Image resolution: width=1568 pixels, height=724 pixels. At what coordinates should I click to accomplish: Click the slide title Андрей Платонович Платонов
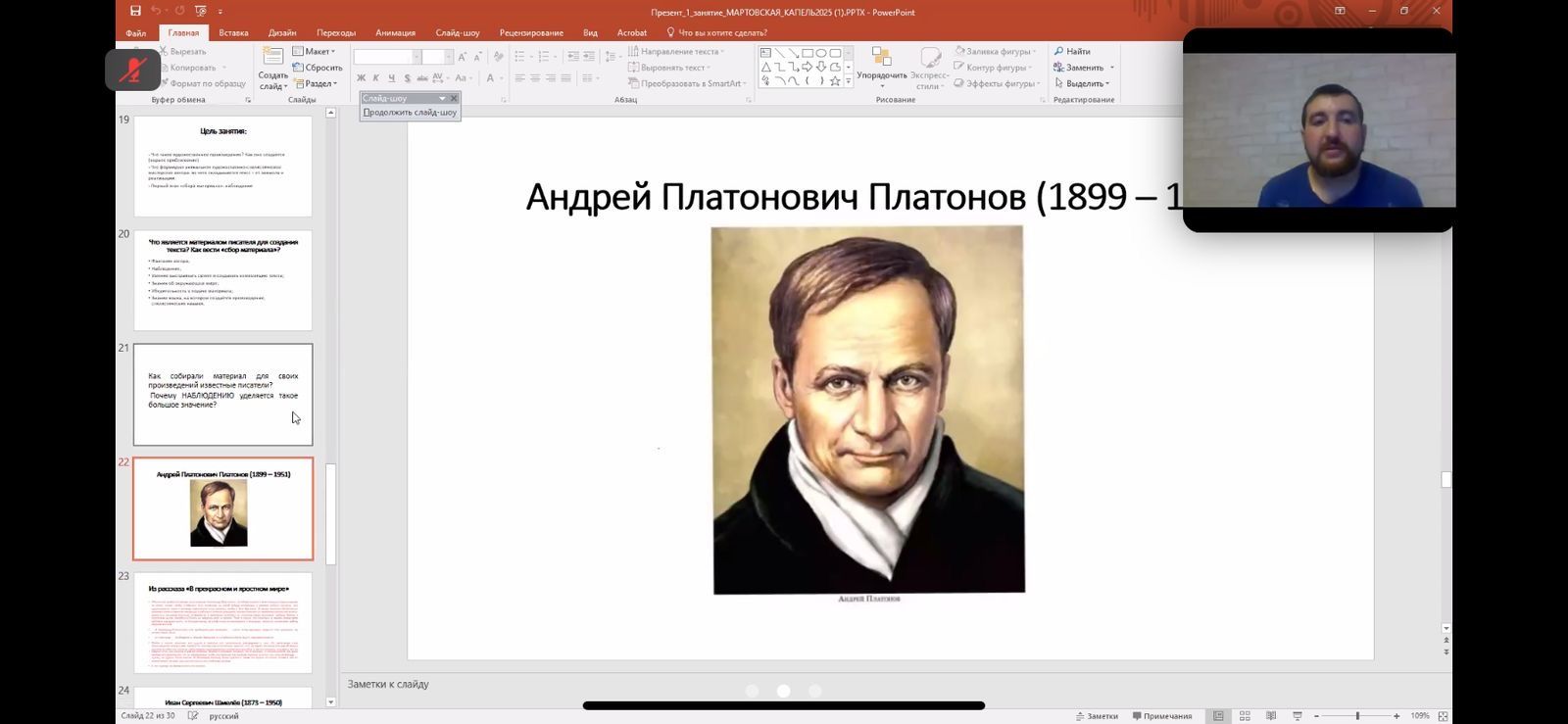tap(853, 197)
